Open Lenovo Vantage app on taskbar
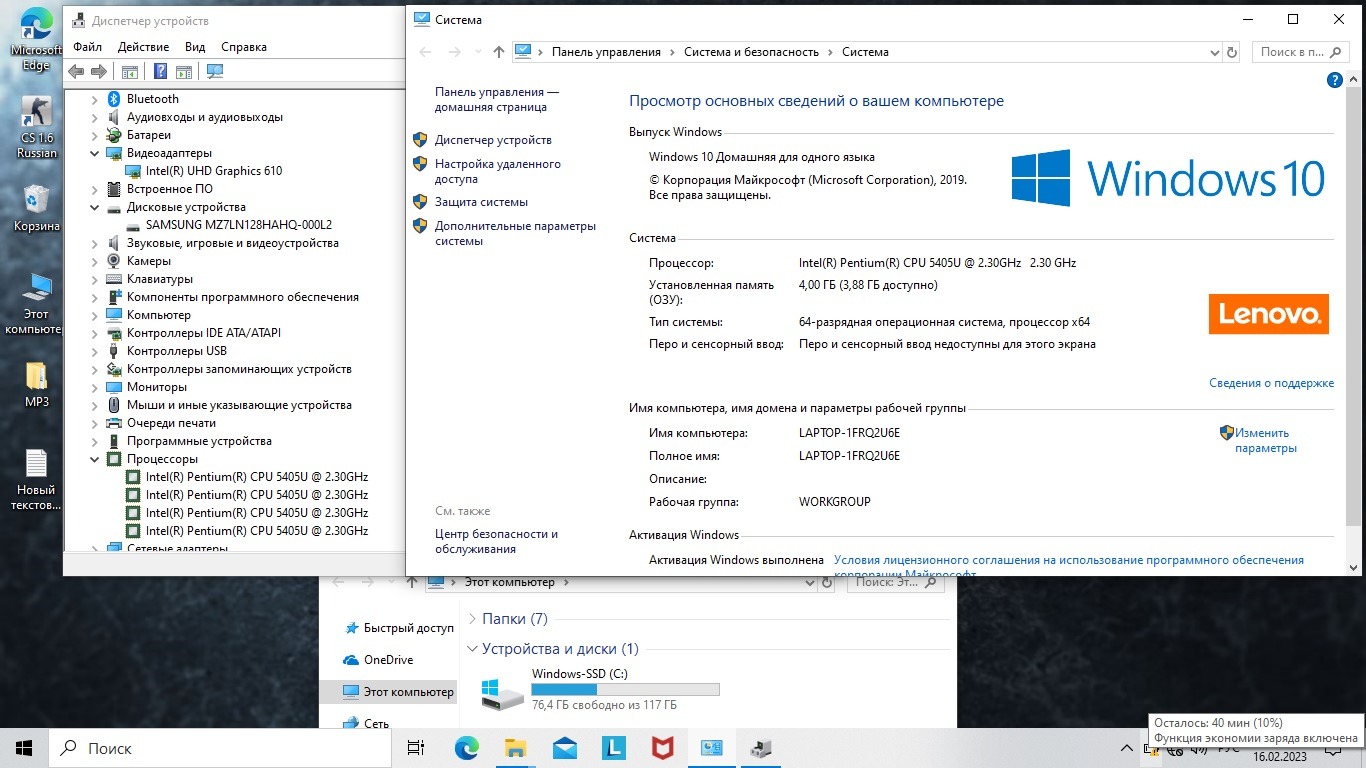This screenshot has width=1366, height=768. [x=613, y=748]
